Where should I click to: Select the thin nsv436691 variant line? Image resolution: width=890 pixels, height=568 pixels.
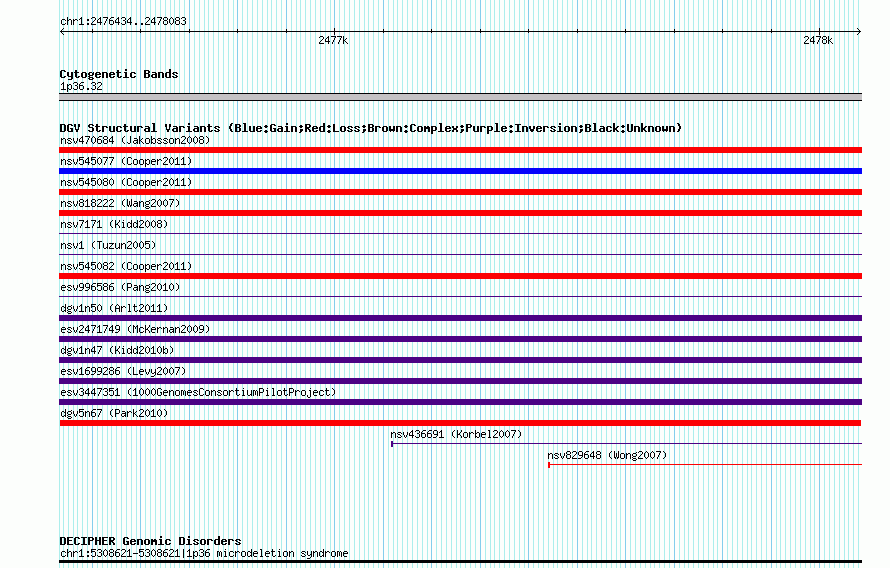pos(626,444)
